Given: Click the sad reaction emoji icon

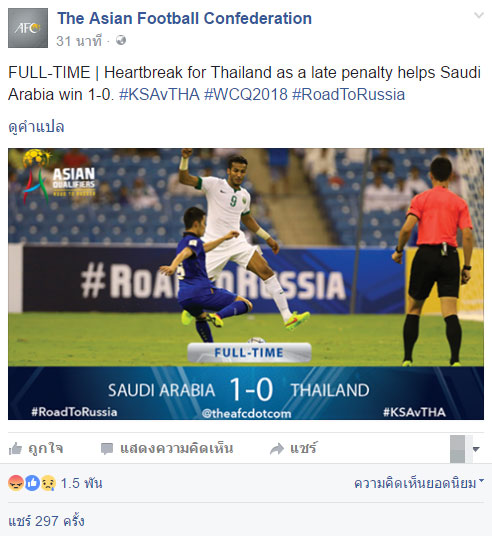Looking at the screenshot, I should click(48, 483).
